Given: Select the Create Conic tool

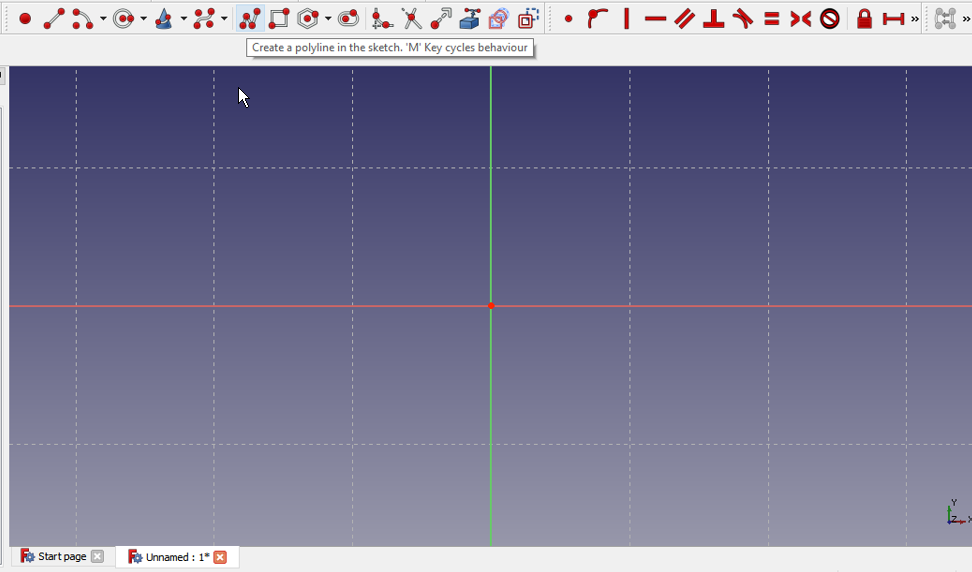Looking at the screenshot, I should [x=164, y=19].
